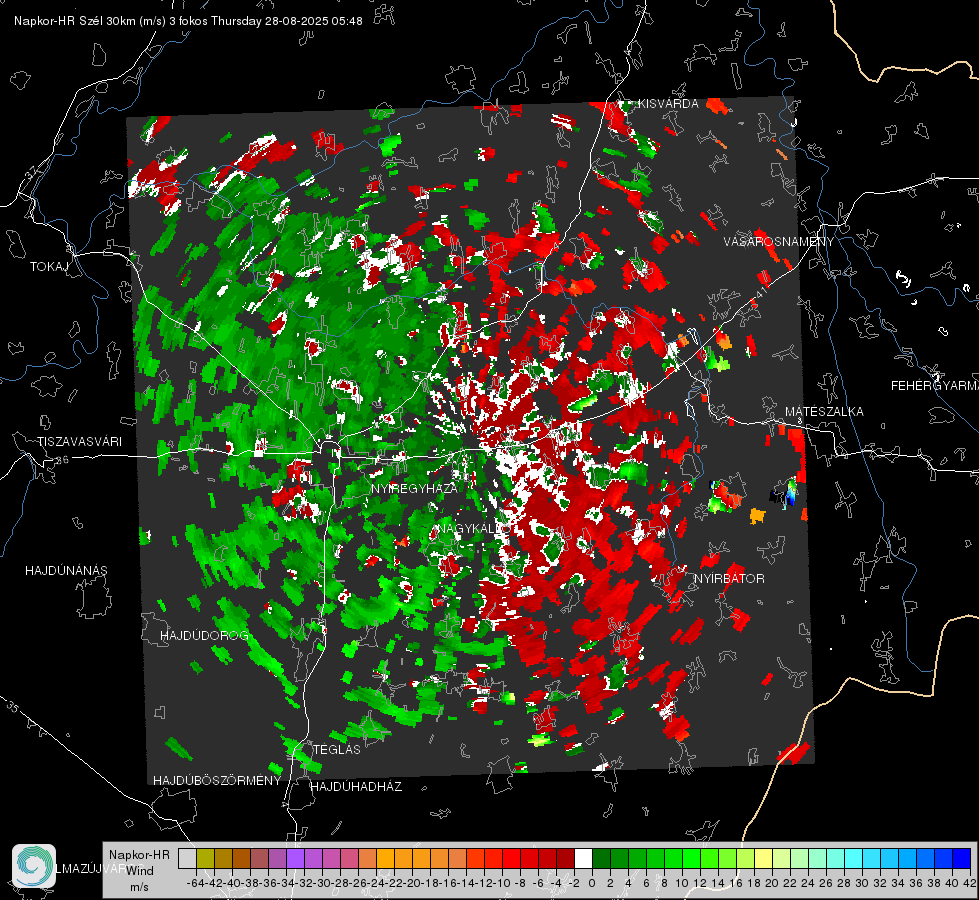Click the 42 value at legend end
979x900 pixels.
click(x=970, y=883)
